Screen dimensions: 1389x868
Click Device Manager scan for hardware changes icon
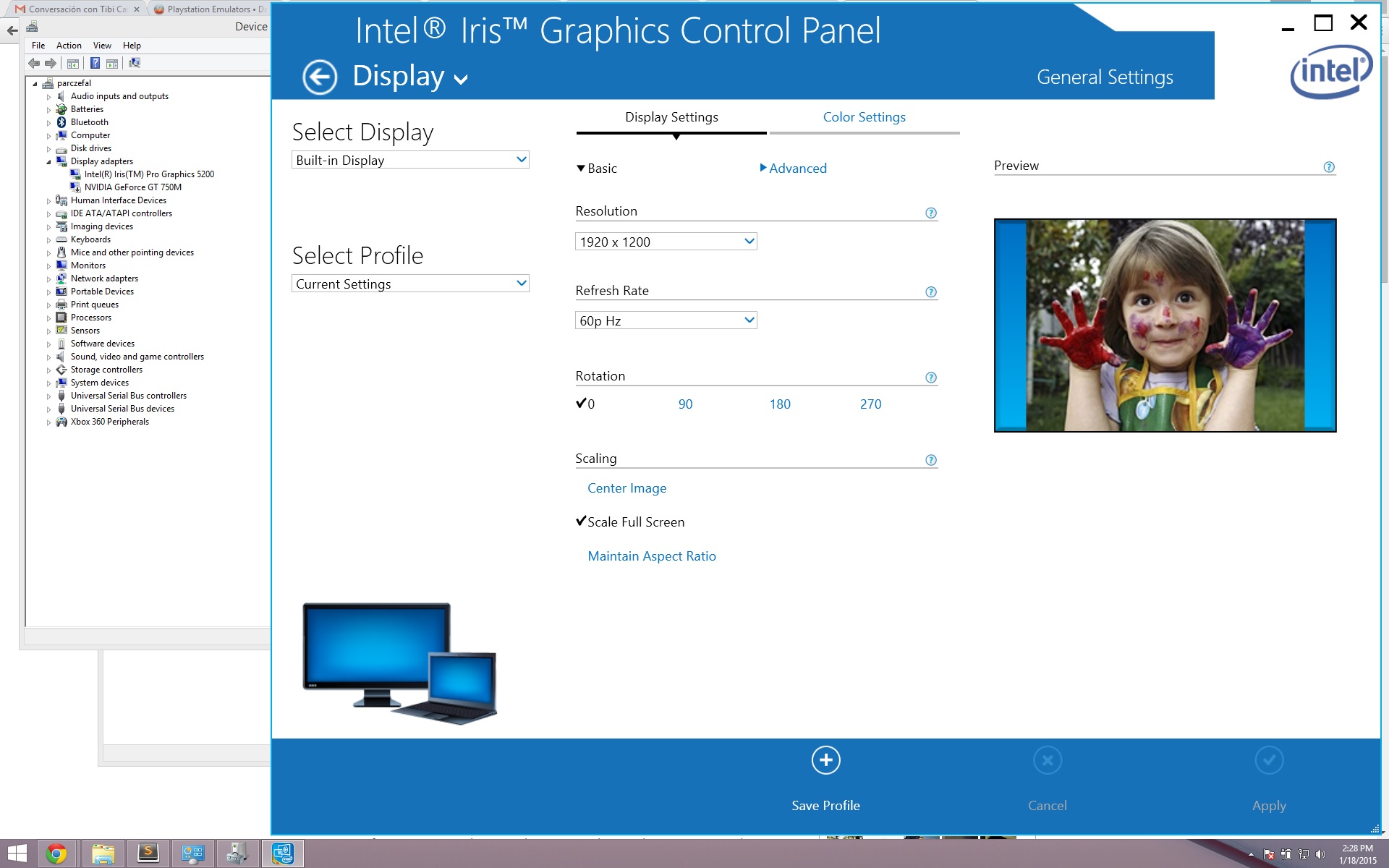point(135,63)
